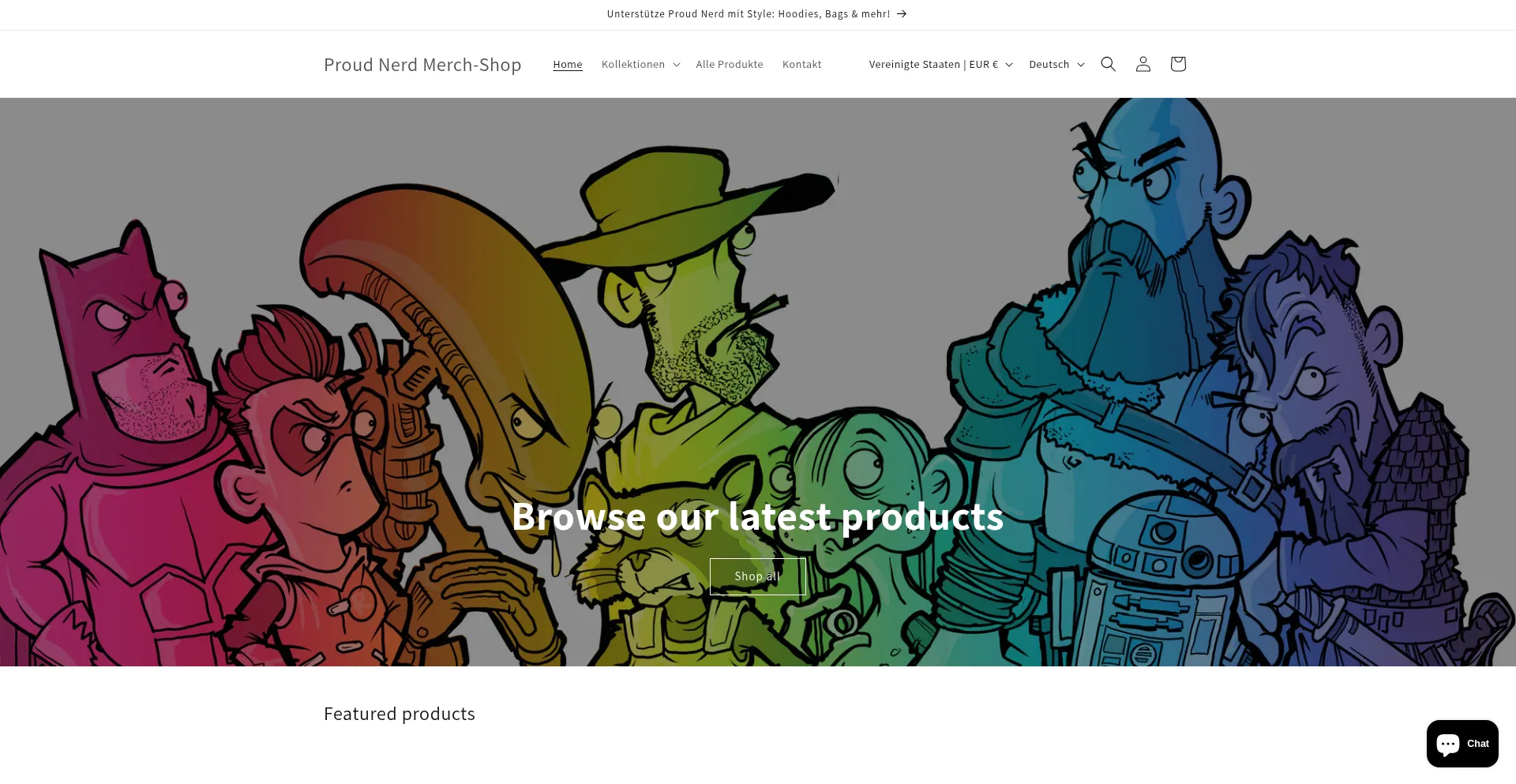
Task: Click the Proud Nerd Merch-Shop logo text
Action: pos(422,65)
